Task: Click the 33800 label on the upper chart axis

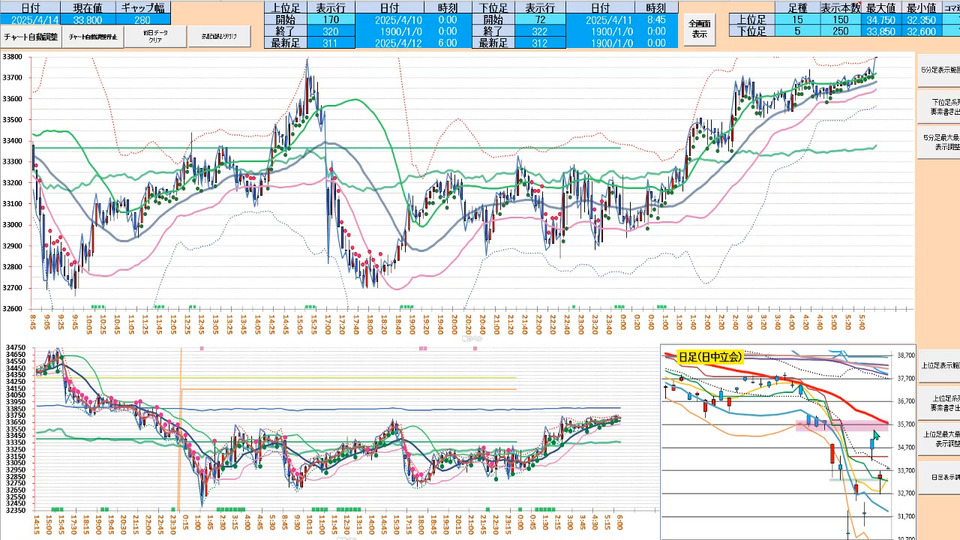Action: click(12, 57)
